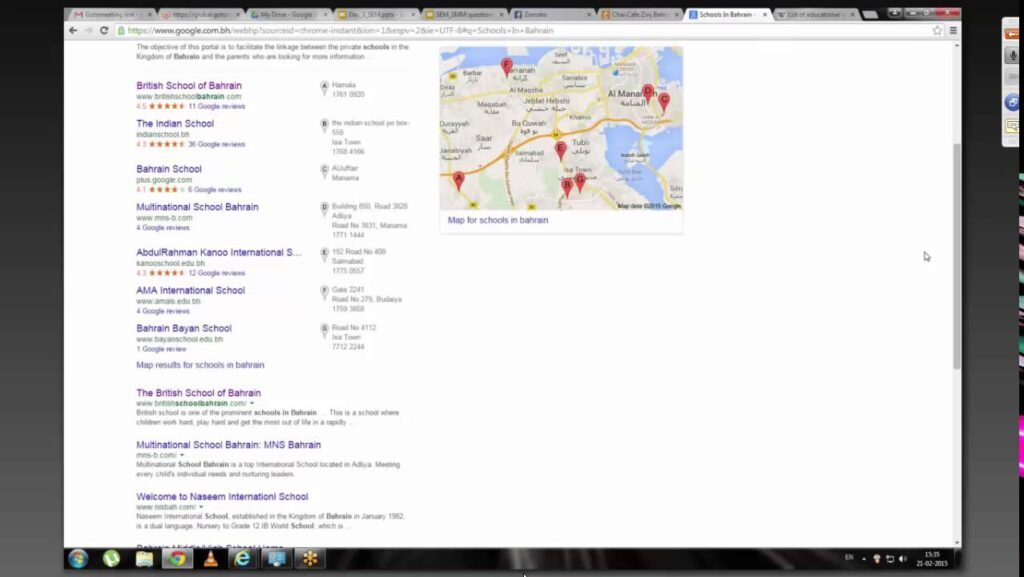This screenshot has height=577, width=1024.
Task: Switch to the Gmail Gotomeeting tab
Action: point(112,14)
